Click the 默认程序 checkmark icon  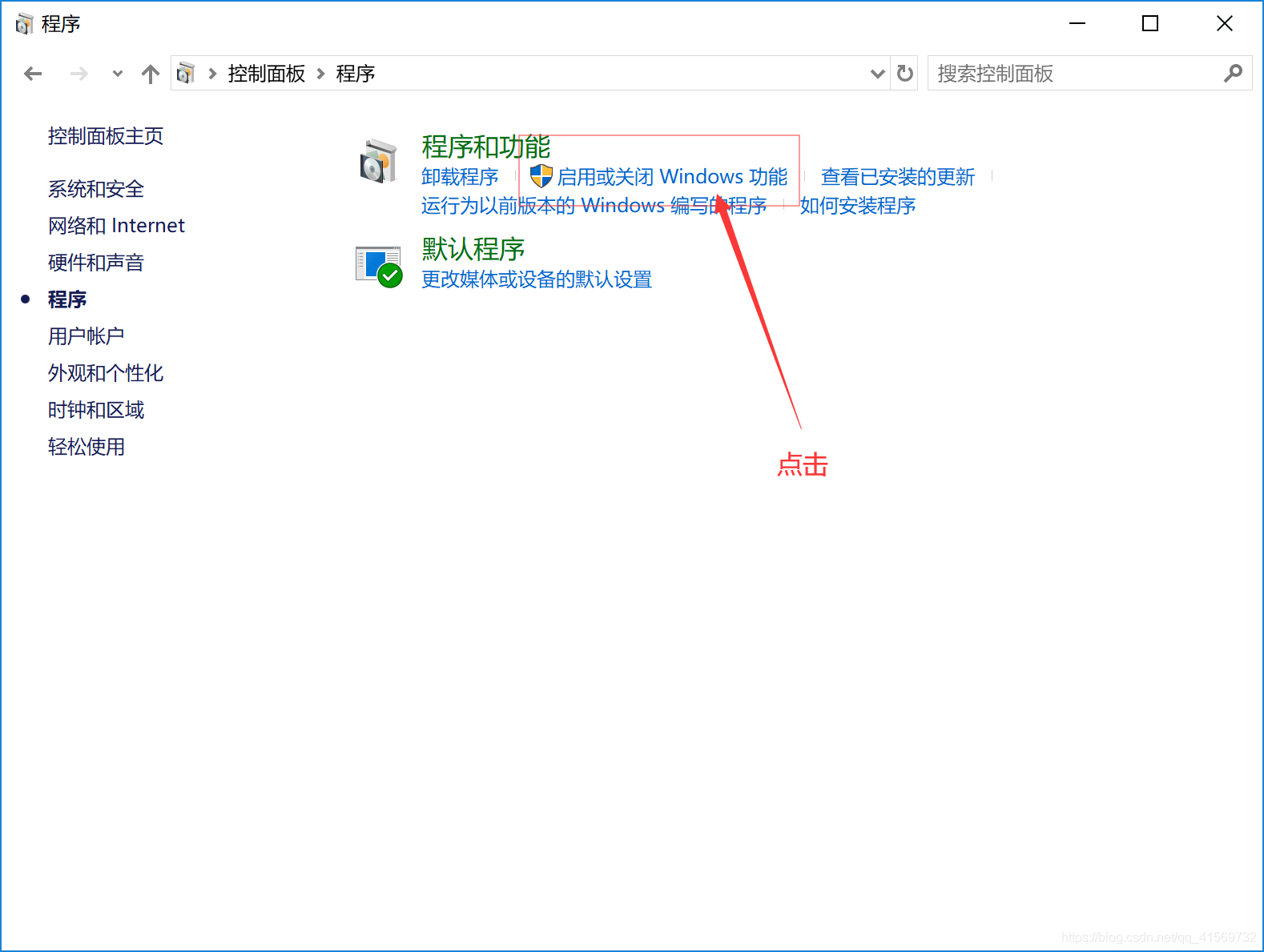coord(380,267)
